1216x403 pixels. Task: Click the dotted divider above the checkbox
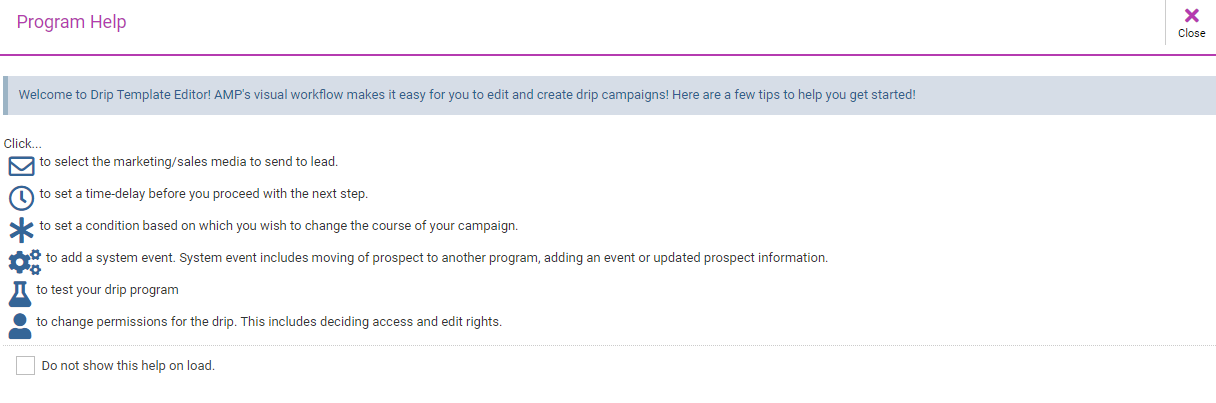(610, 346)
